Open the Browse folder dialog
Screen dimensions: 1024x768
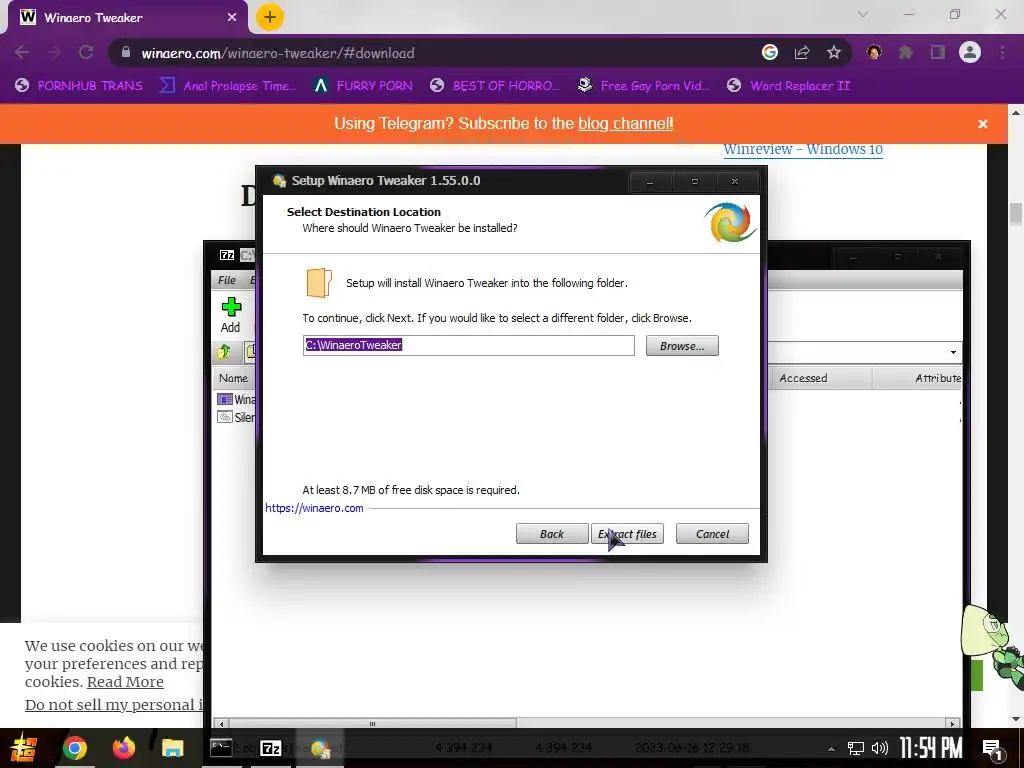[682, 345]
